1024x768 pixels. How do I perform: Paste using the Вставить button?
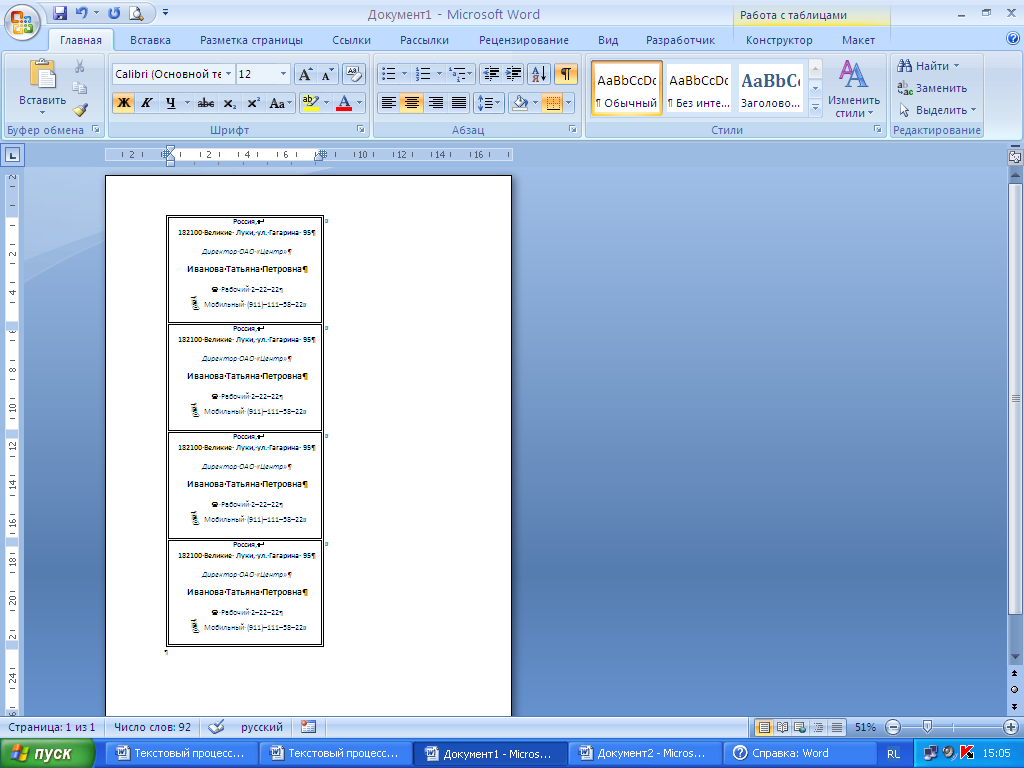click(42, 87)
